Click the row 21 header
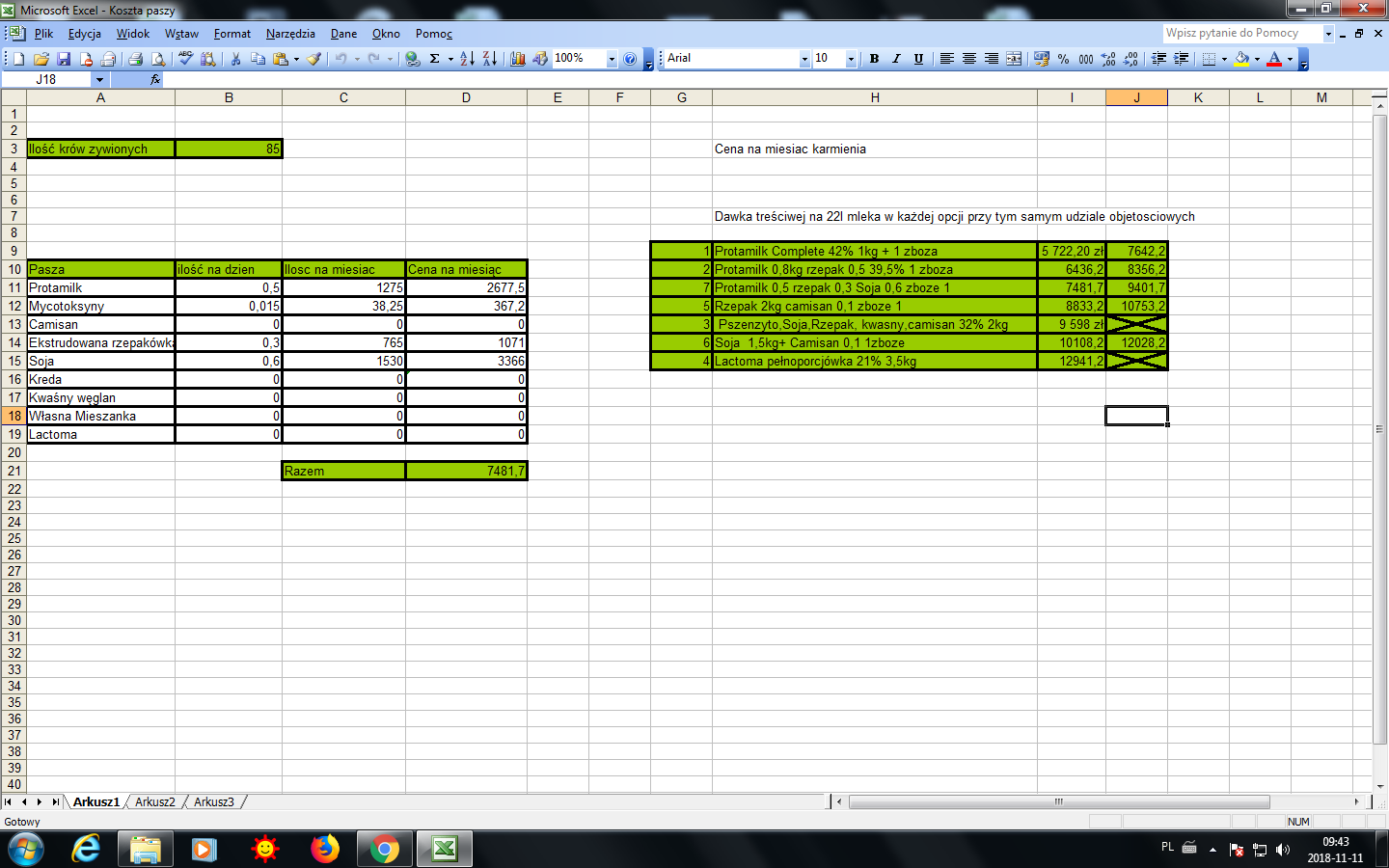The image size is (1389, 868). coord(14,471)
